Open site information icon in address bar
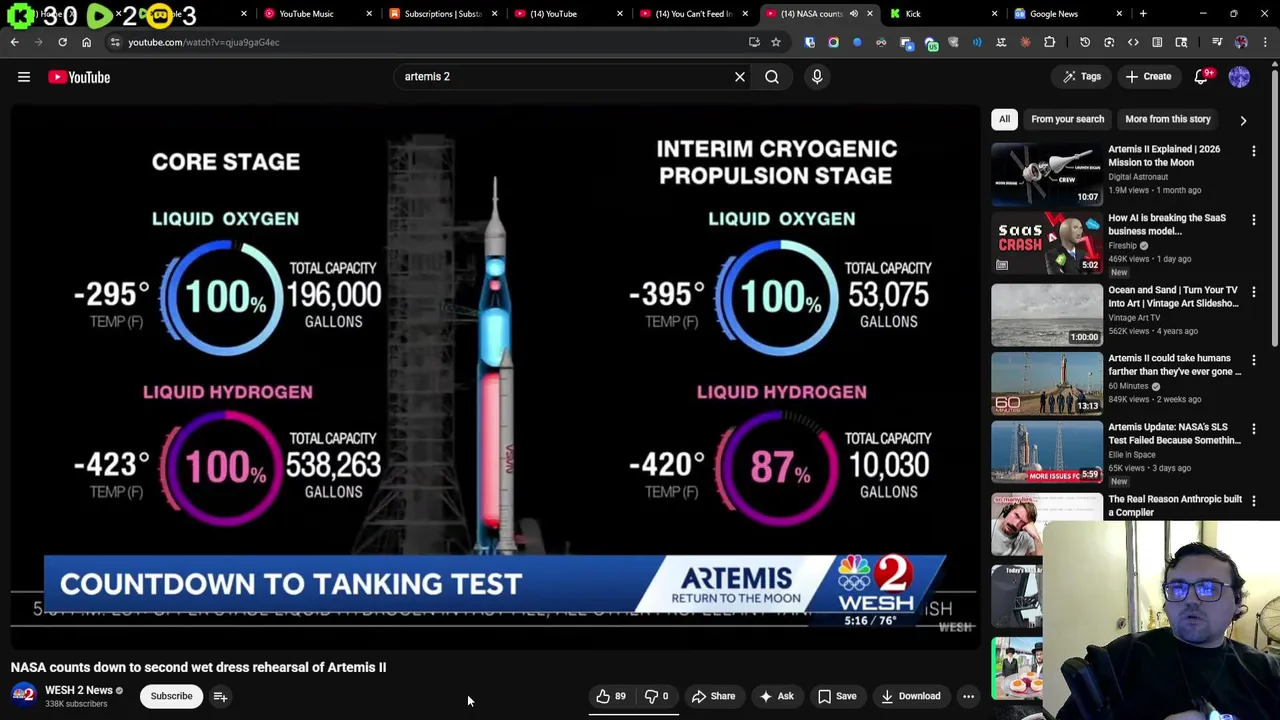Screen dimensions: 1280x720 click(115, 42)
